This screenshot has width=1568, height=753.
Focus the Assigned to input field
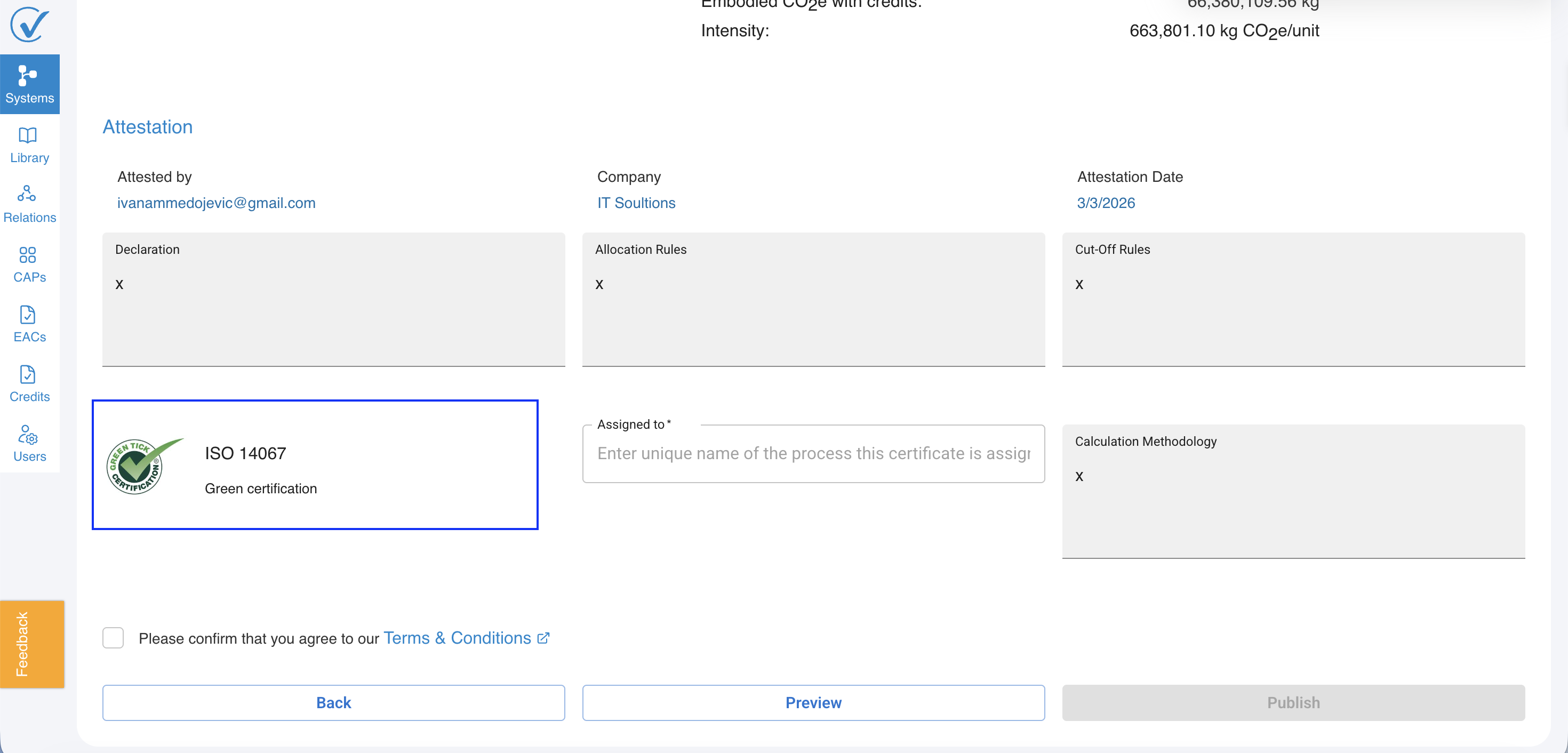(x=813, y=453)
